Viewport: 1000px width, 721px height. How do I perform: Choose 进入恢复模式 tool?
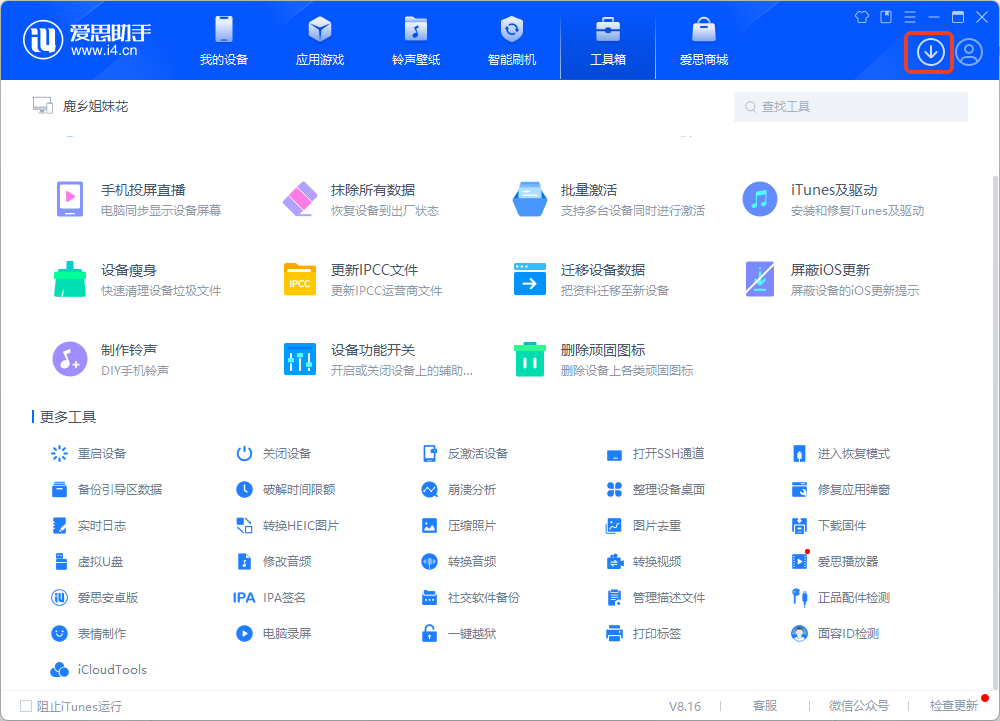[x=841, y=453]
